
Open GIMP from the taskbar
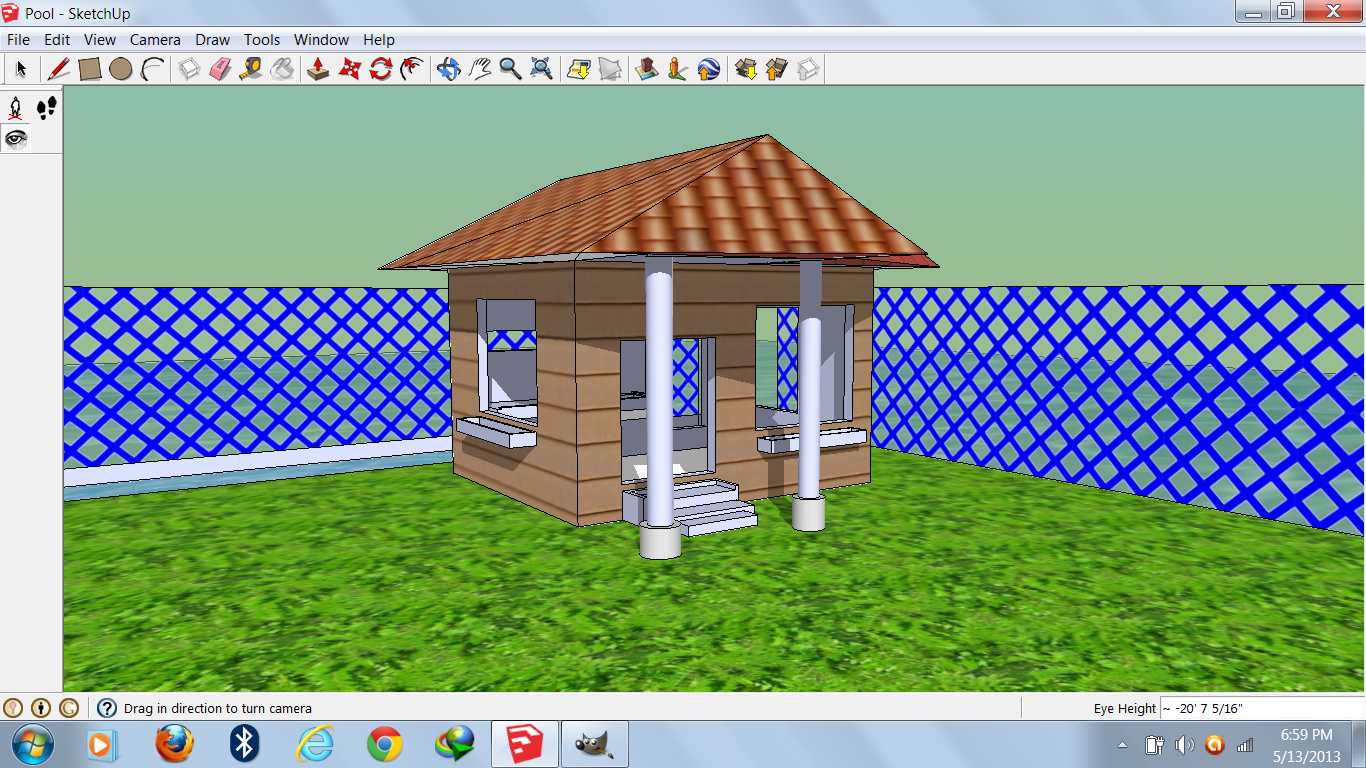click(x=595, y=745)
